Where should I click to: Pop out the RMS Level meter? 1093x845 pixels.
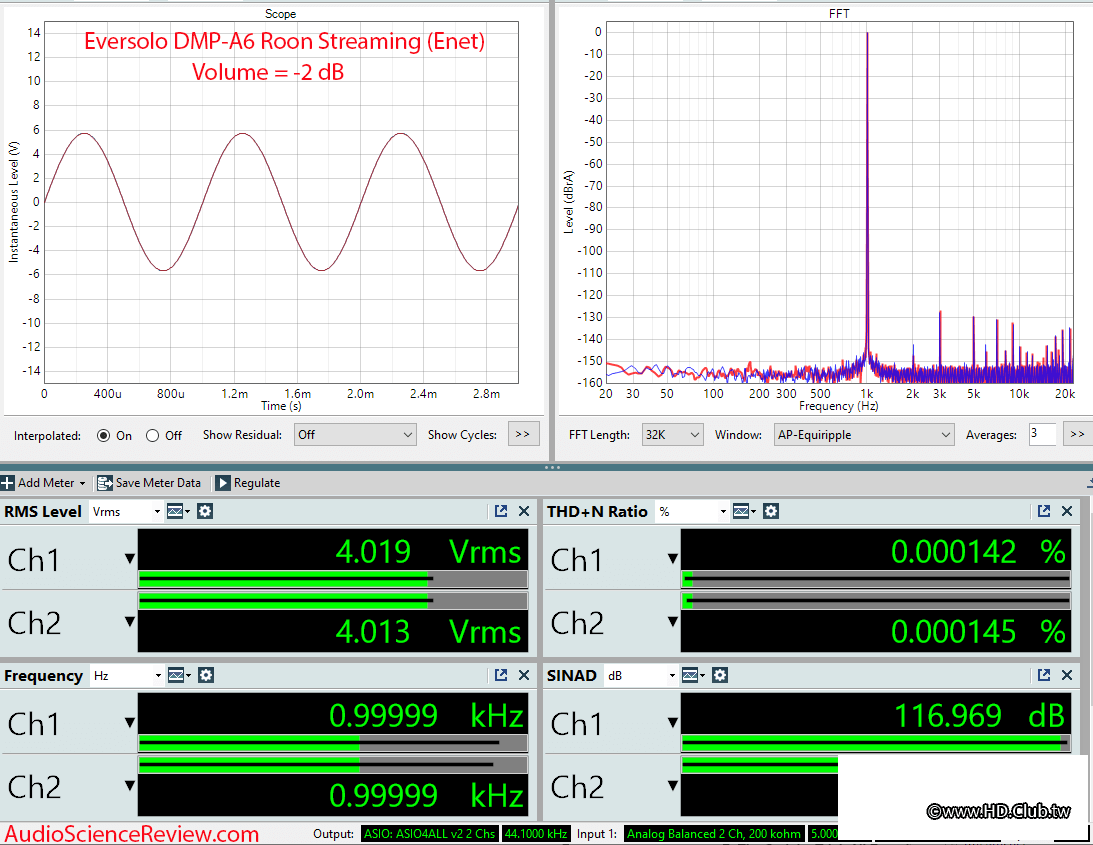[x=500, y=511]
